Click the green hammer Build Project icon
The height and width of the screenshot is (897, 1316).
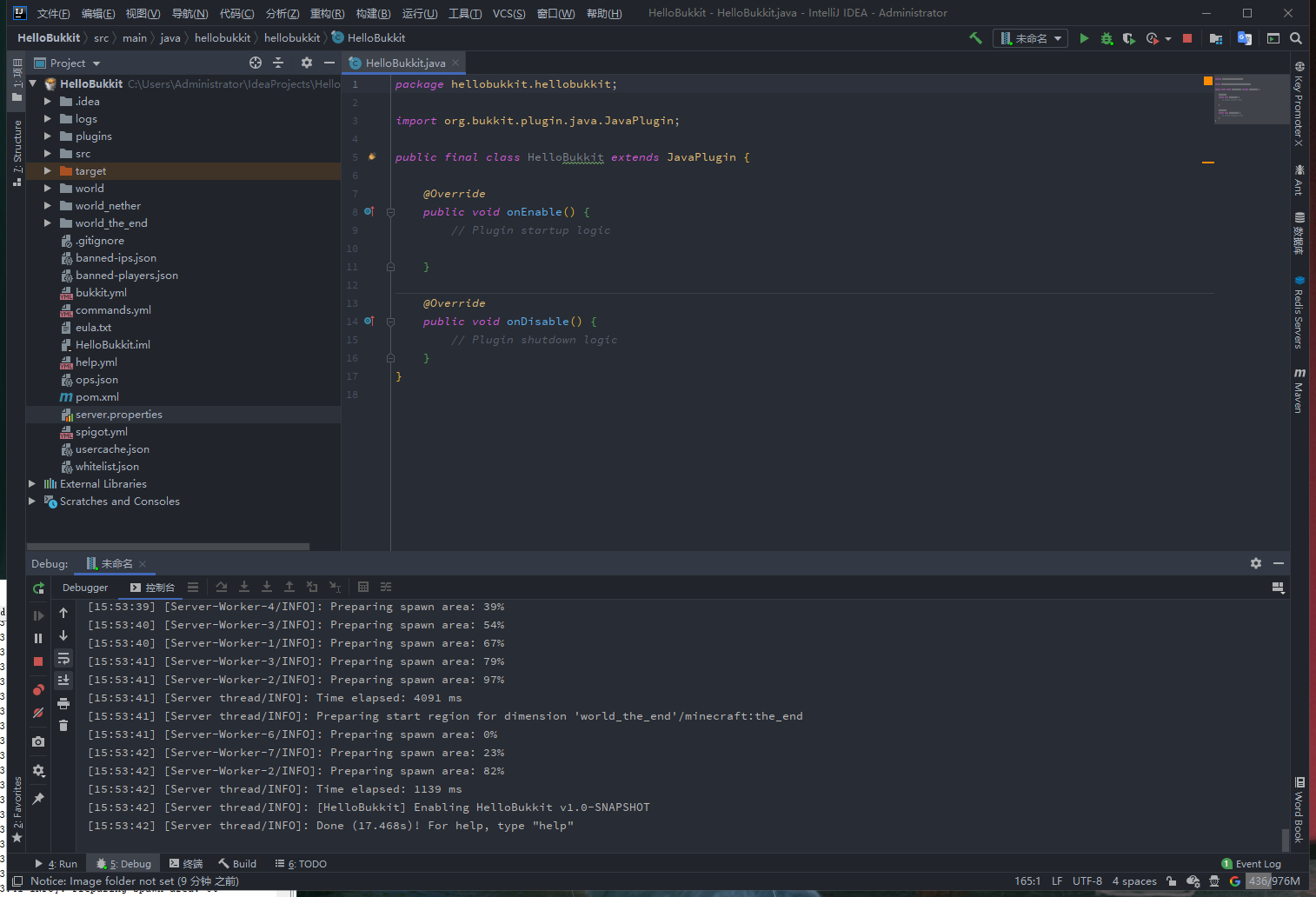[975, 38]
